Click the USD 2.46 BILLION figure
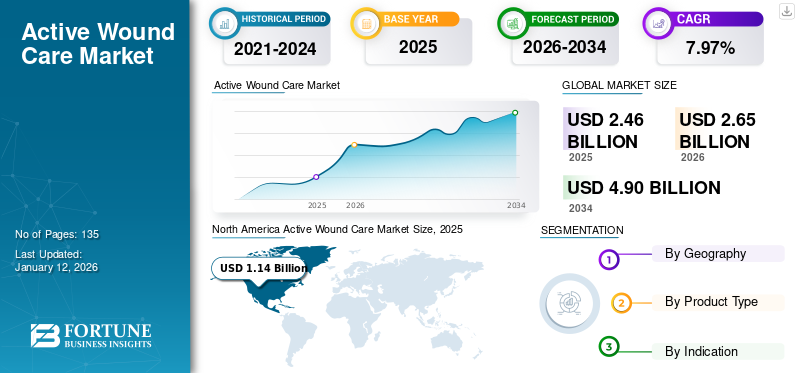This screenshot has height=373, width=800. click(x=606, y=130)
